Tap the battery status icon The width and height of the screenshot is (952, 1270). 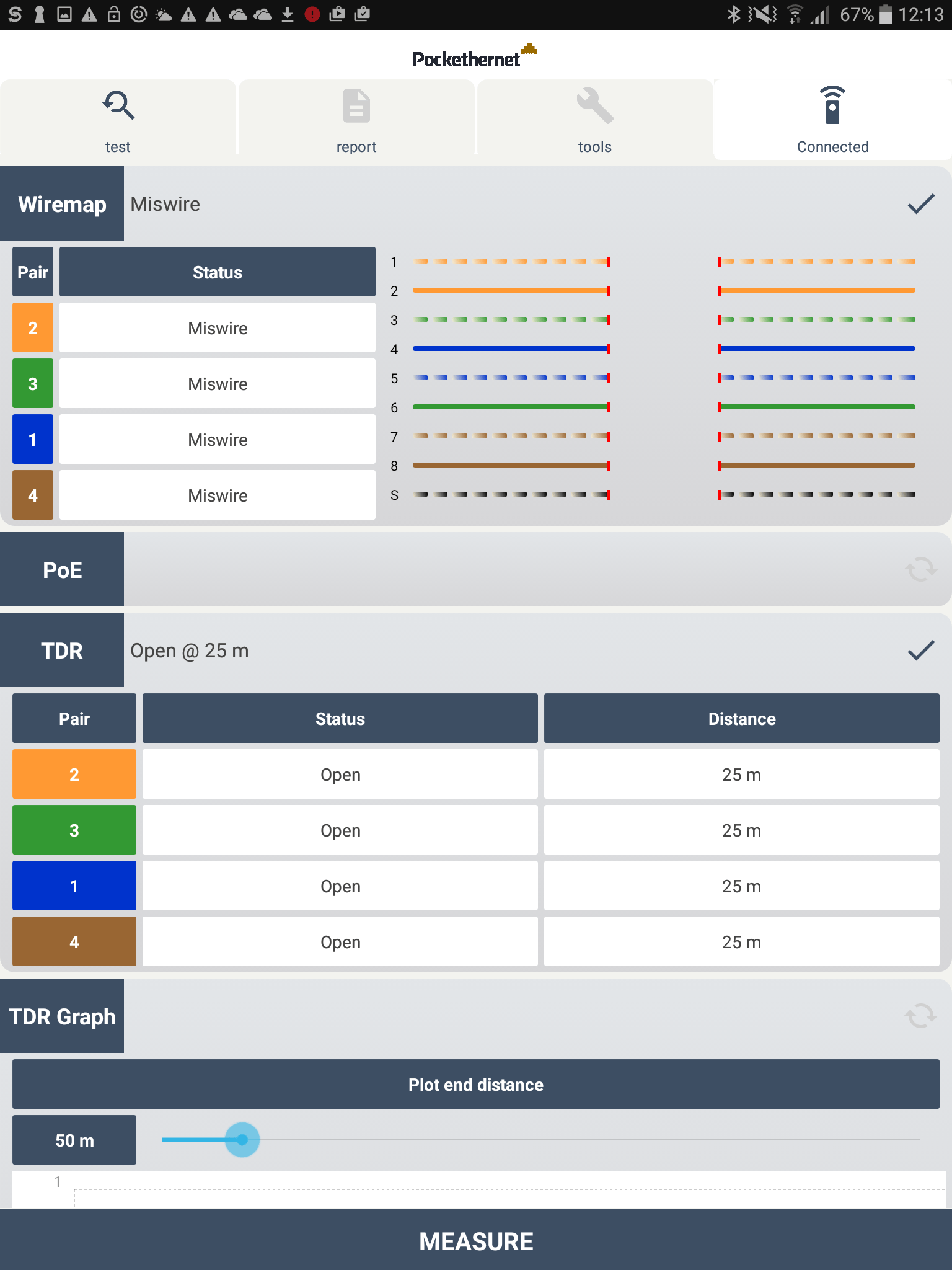point(886,14)
